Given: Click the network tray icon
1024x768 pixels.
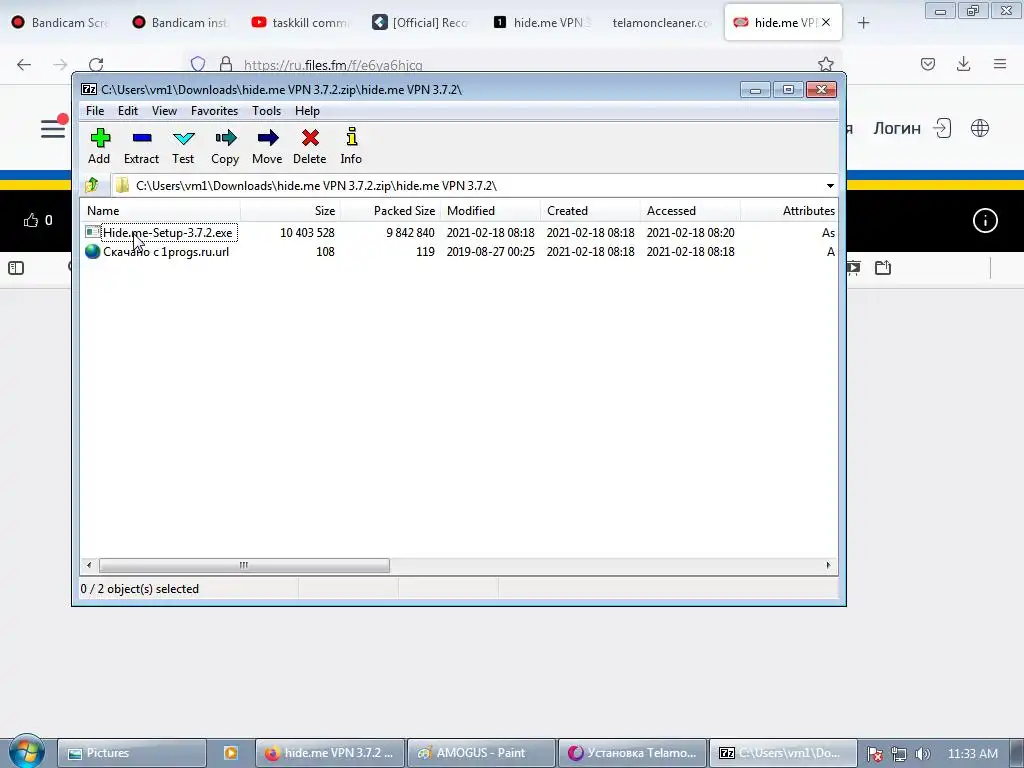Looking at the screenshot, I should point(899,754).
